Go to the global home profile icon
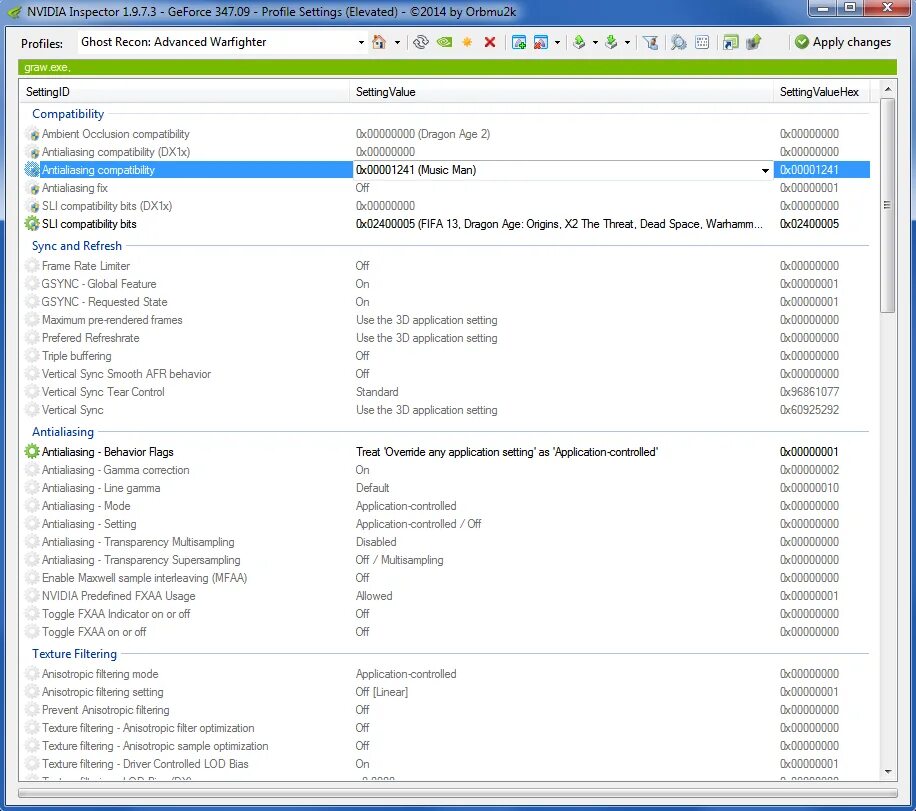The image size is (916, 811). point(379,42)
